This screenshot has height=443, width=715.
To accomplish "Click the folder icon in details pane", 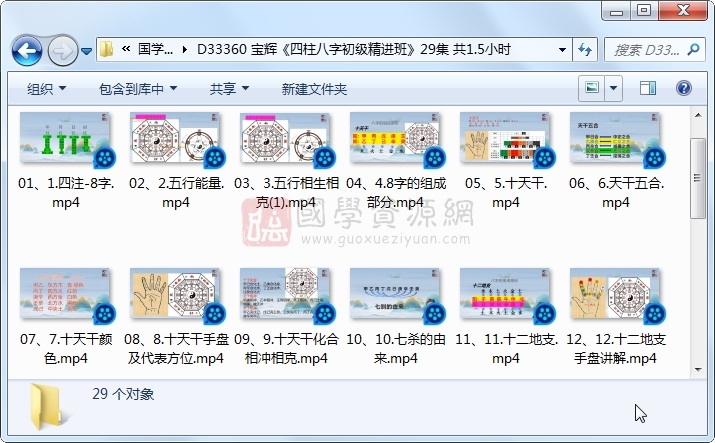I will pyautogui.click(x=46, y=407).
